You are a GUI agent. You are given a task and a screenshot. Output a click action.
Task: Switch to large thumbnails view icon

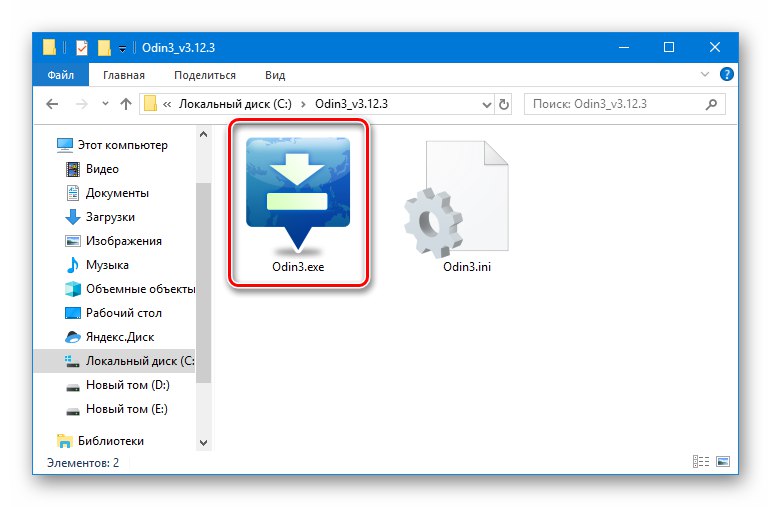[x=723, y=462]
